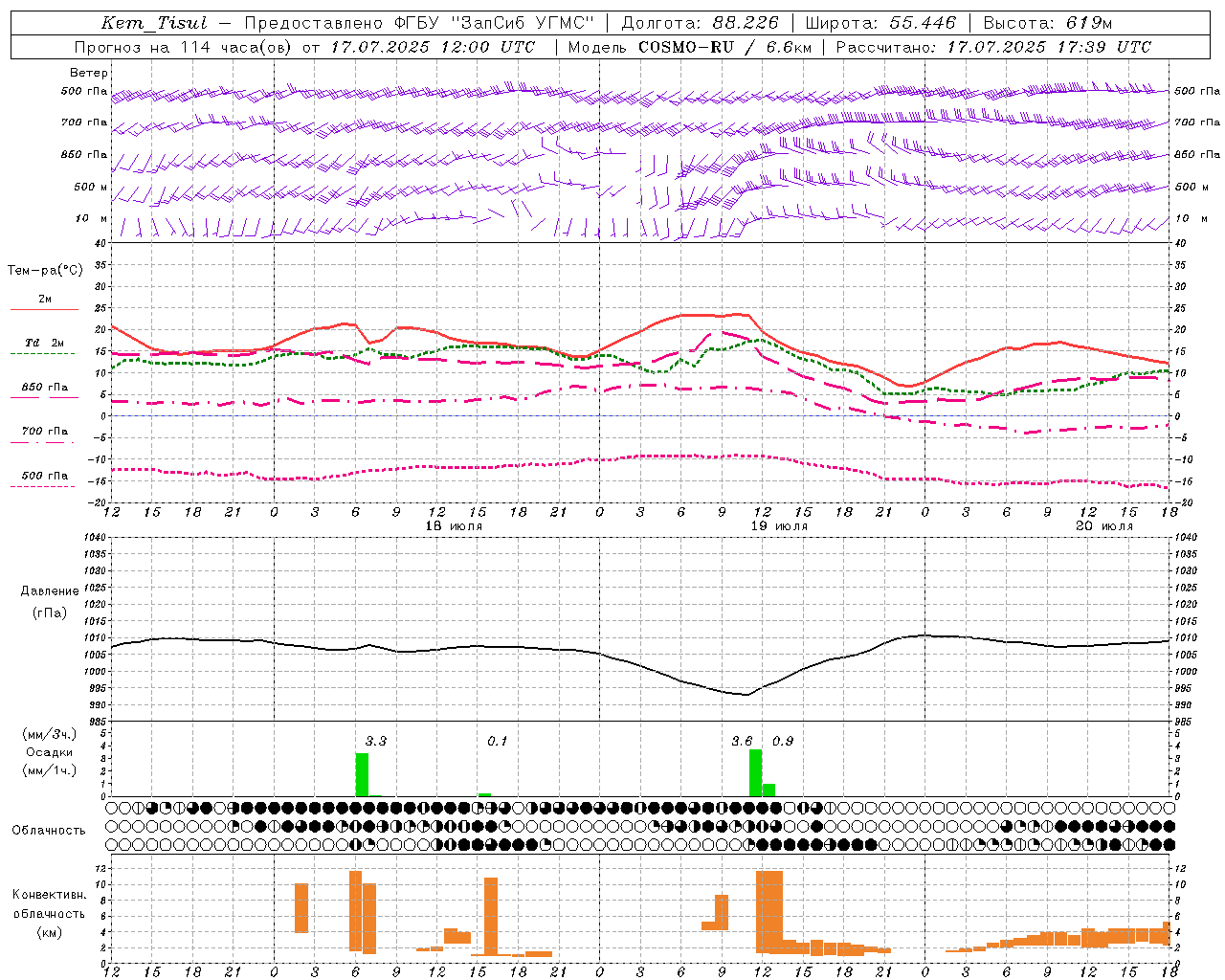
Task: Click the 'Давление' chart label
Action: 50,591
